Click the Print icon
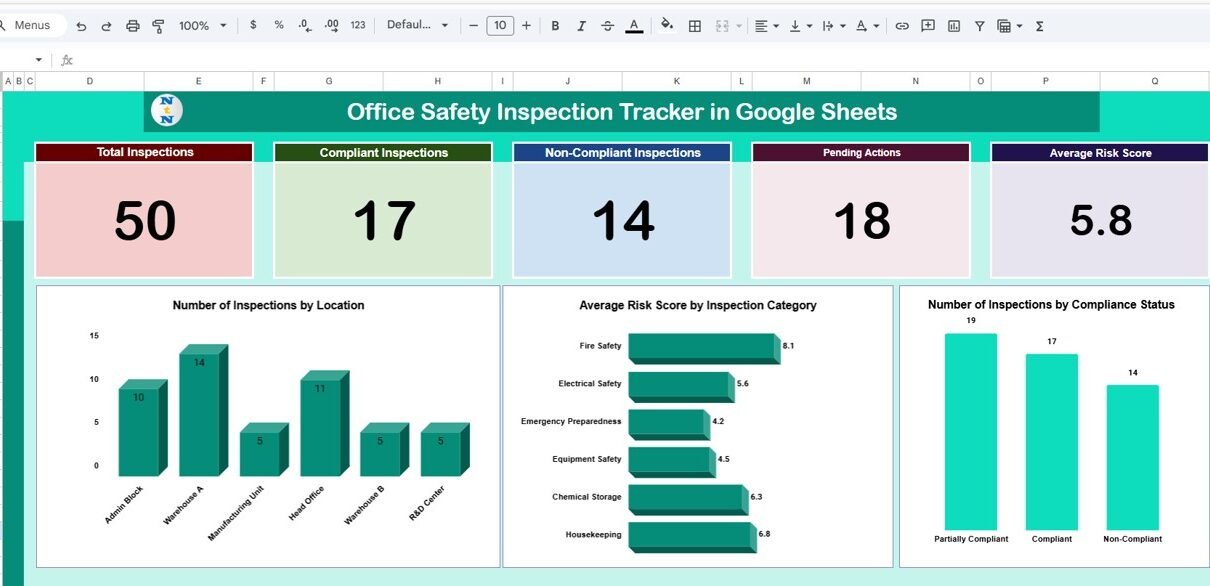The width and height of the screenshot is (1210, 586). click(x=133, y=26)
